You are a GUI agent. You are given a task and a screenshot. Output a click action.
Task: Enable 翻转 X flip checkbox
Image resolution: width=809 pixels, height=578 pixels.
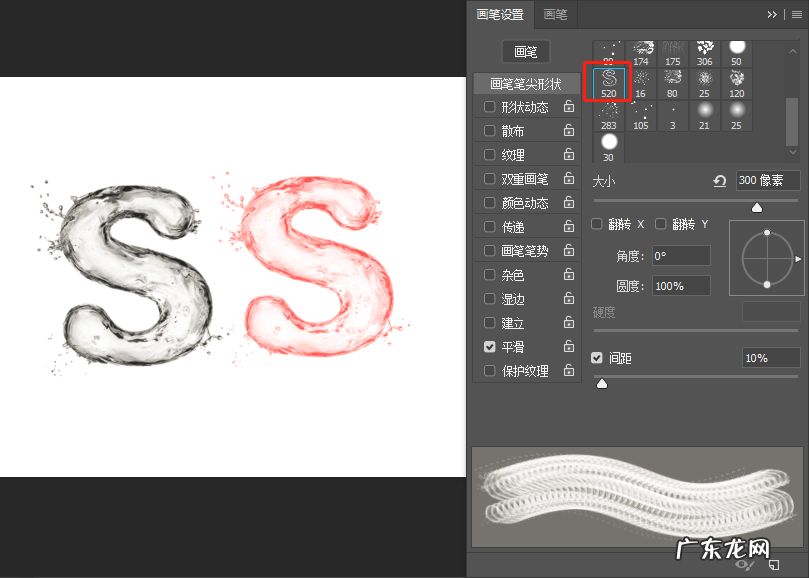coord(597,224)
